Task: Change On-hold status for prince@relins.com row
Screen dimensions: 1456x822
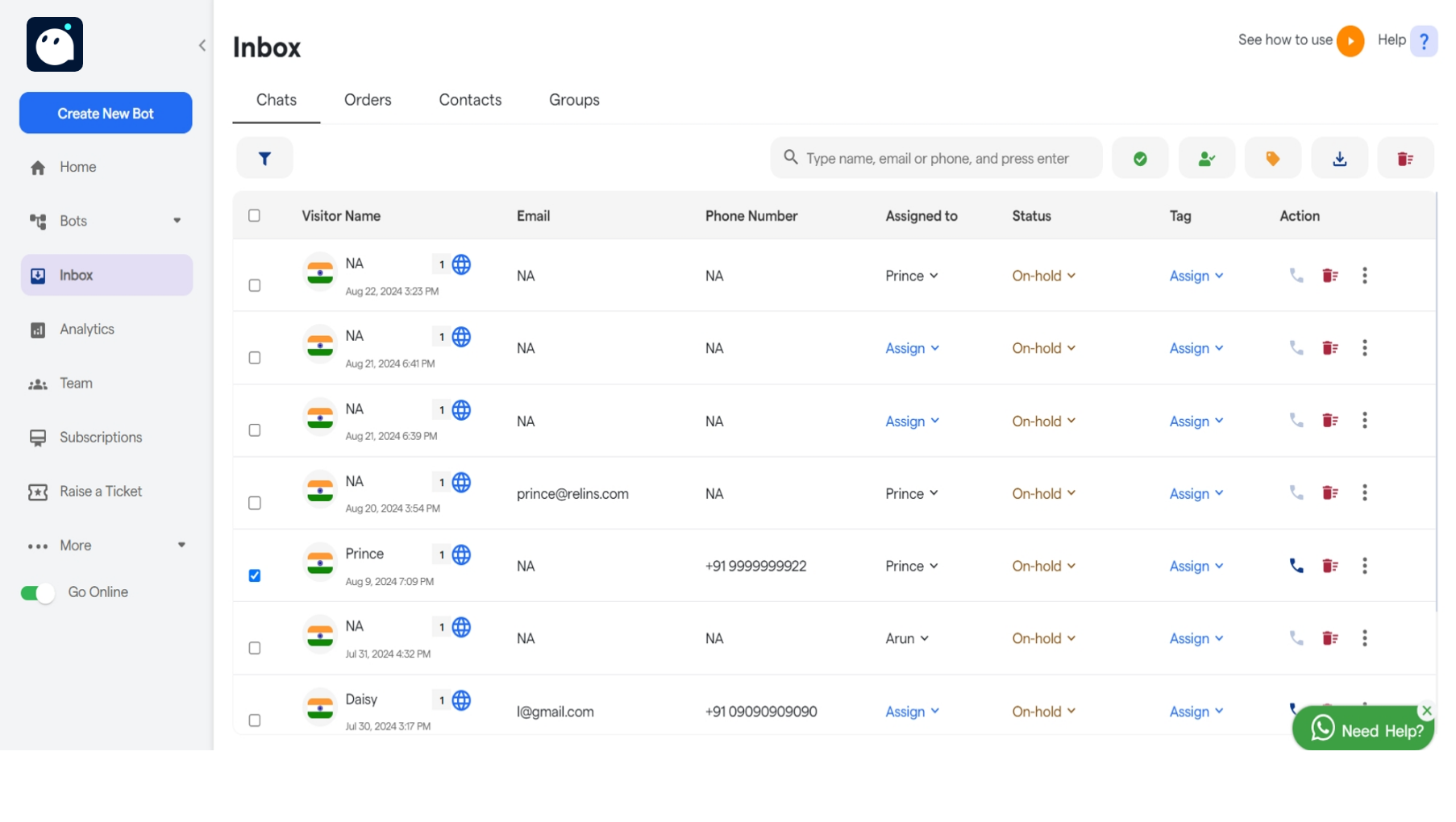Action: 1044,493
